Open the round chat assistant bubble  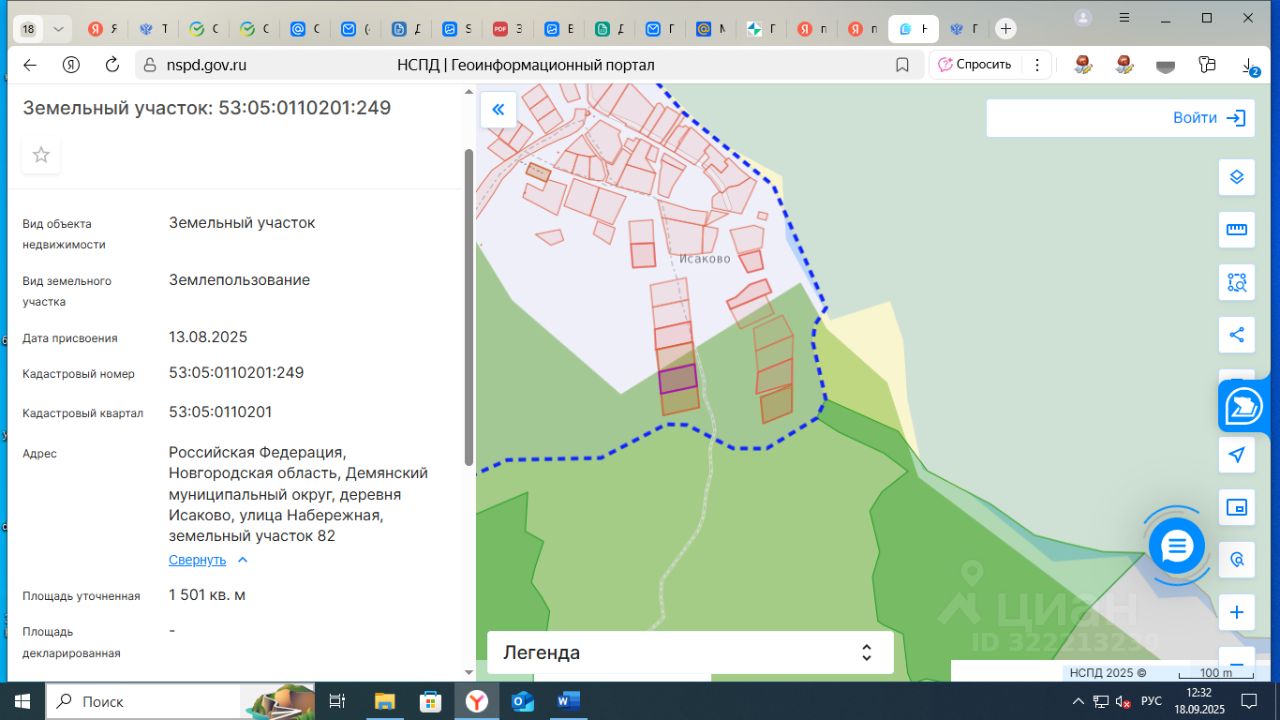[1177, 546]
